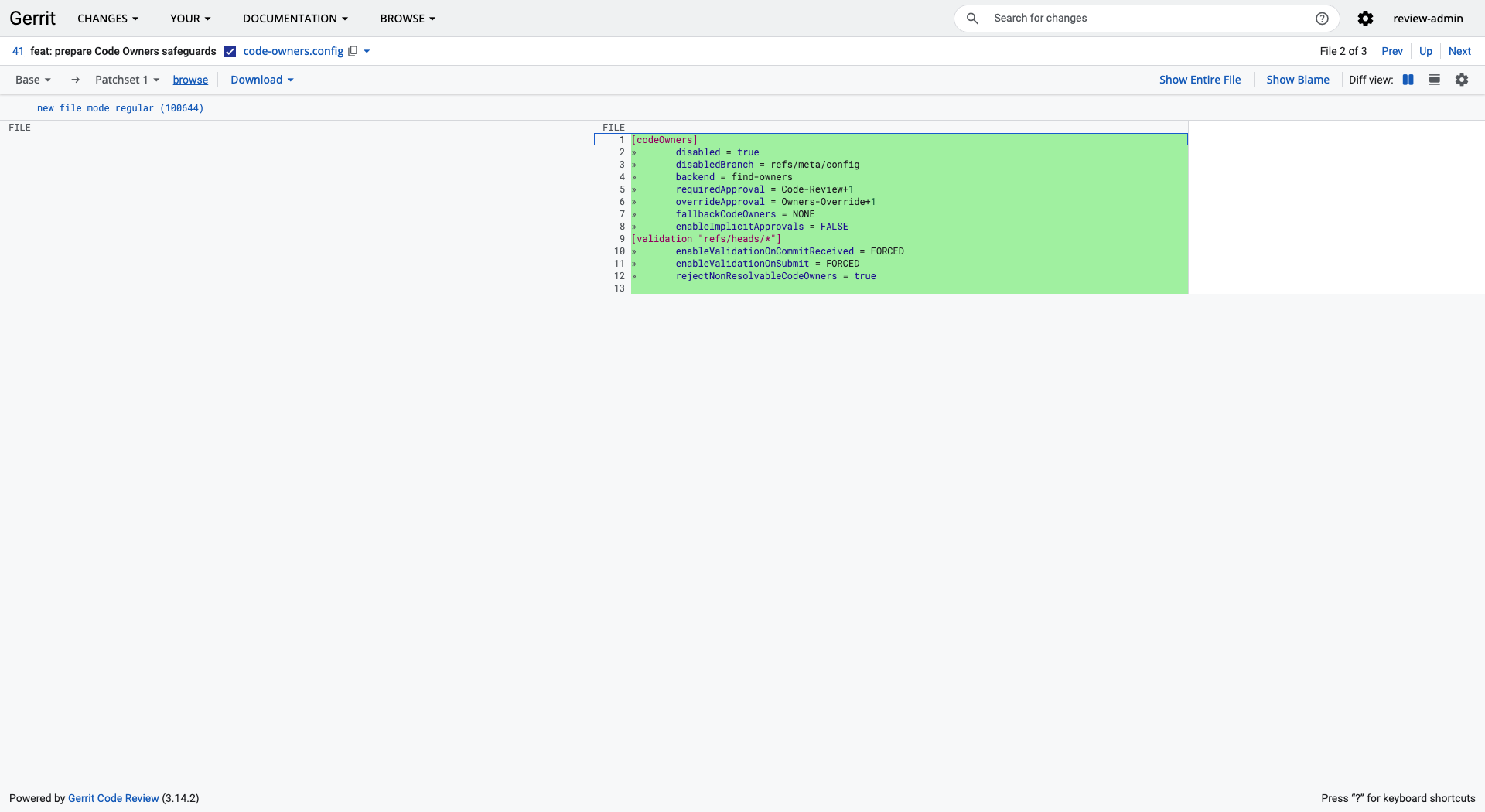Image resolution: width=1485 pixels, height=812 pixels.
Task: Click 'File 2 of 3' indicator
Action: pos(1343,51)
